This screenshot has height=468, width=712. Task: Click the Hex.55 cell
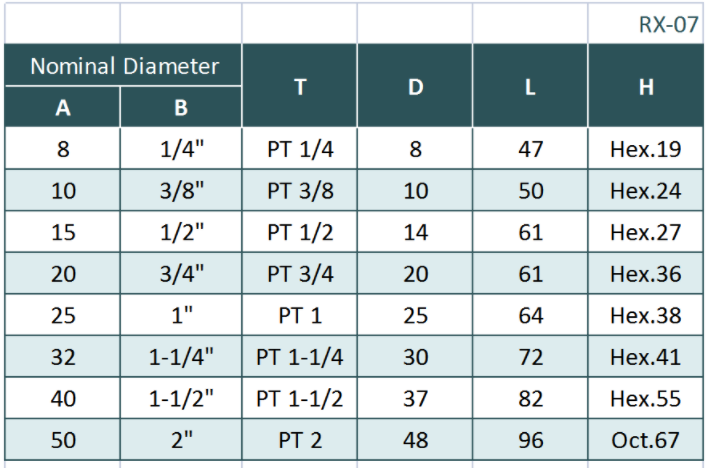646,398
